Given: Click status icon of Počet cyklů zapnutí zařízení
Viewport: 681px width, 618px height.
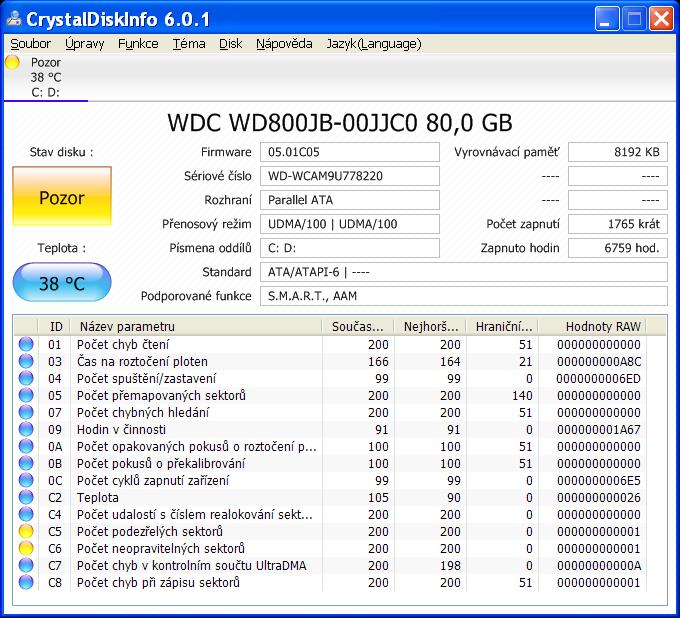Looking at the screenshot, I should (x=26, y=480).
